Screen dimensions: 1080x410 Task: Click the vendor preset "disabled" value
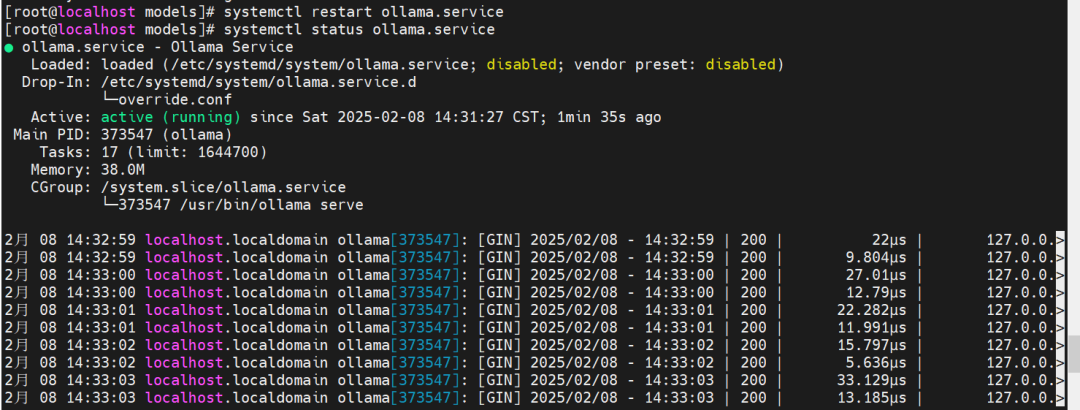pos(740,64)
